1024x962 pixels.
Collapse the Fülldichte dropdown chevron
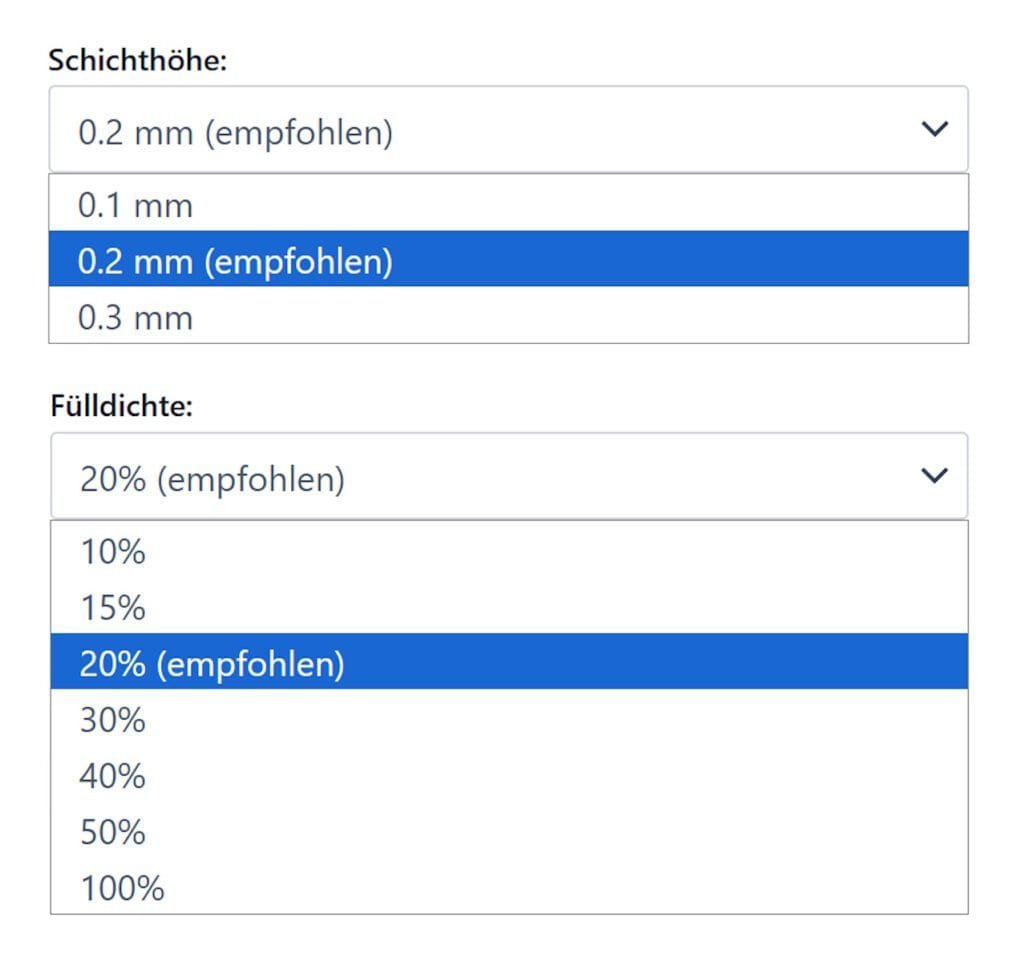[935, 474]
